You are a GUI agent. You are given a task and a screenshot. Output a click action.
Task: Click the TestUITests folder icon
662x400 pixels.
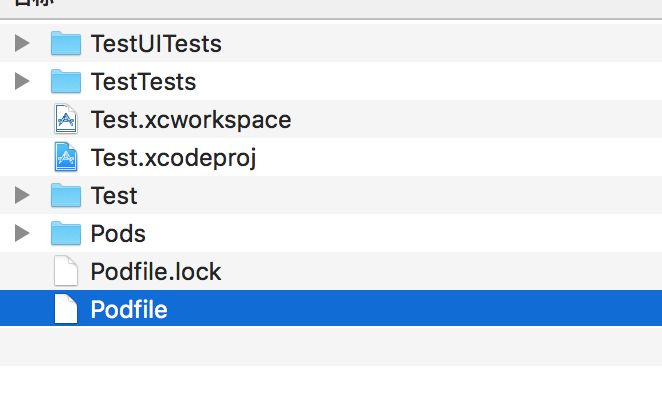(65, 43)
